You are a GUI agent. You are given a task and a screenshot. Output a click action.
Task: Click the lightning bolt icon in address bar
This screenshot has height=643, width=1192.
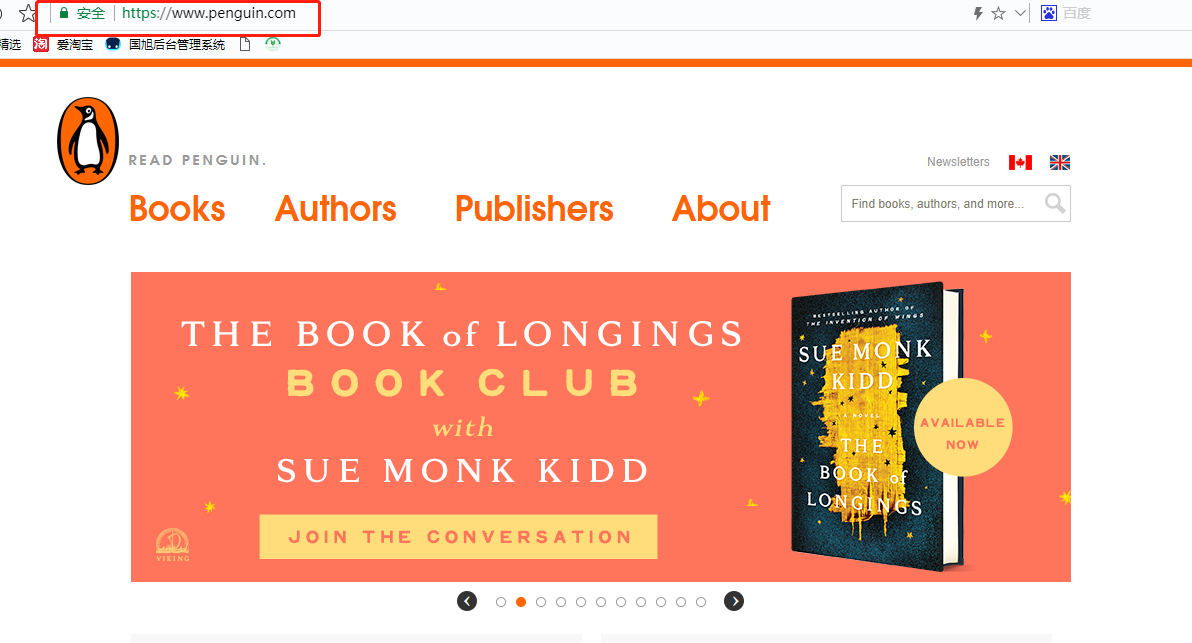pos(978,14)
